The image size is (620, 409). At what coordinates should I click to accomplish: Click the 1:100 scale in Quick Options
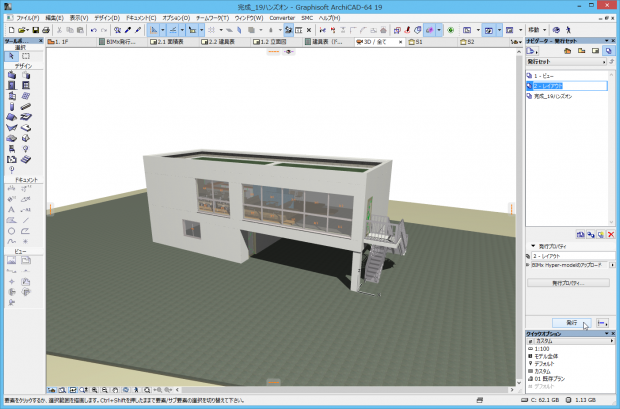pos(542,349)
